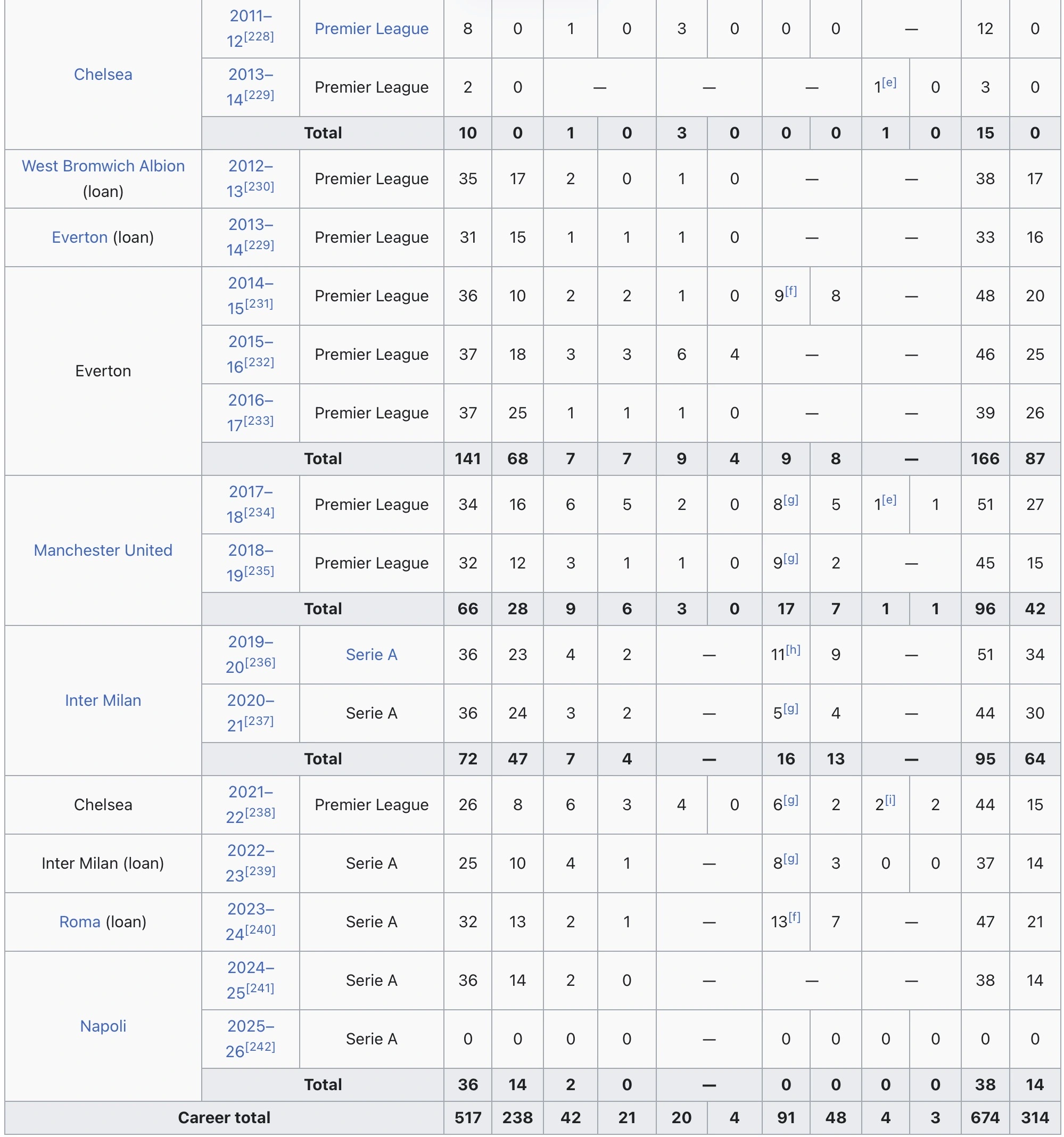Viewport: 1064px width, 1137px height.
Task: Open West Bromwich Albion link
Action: (103, 166)
